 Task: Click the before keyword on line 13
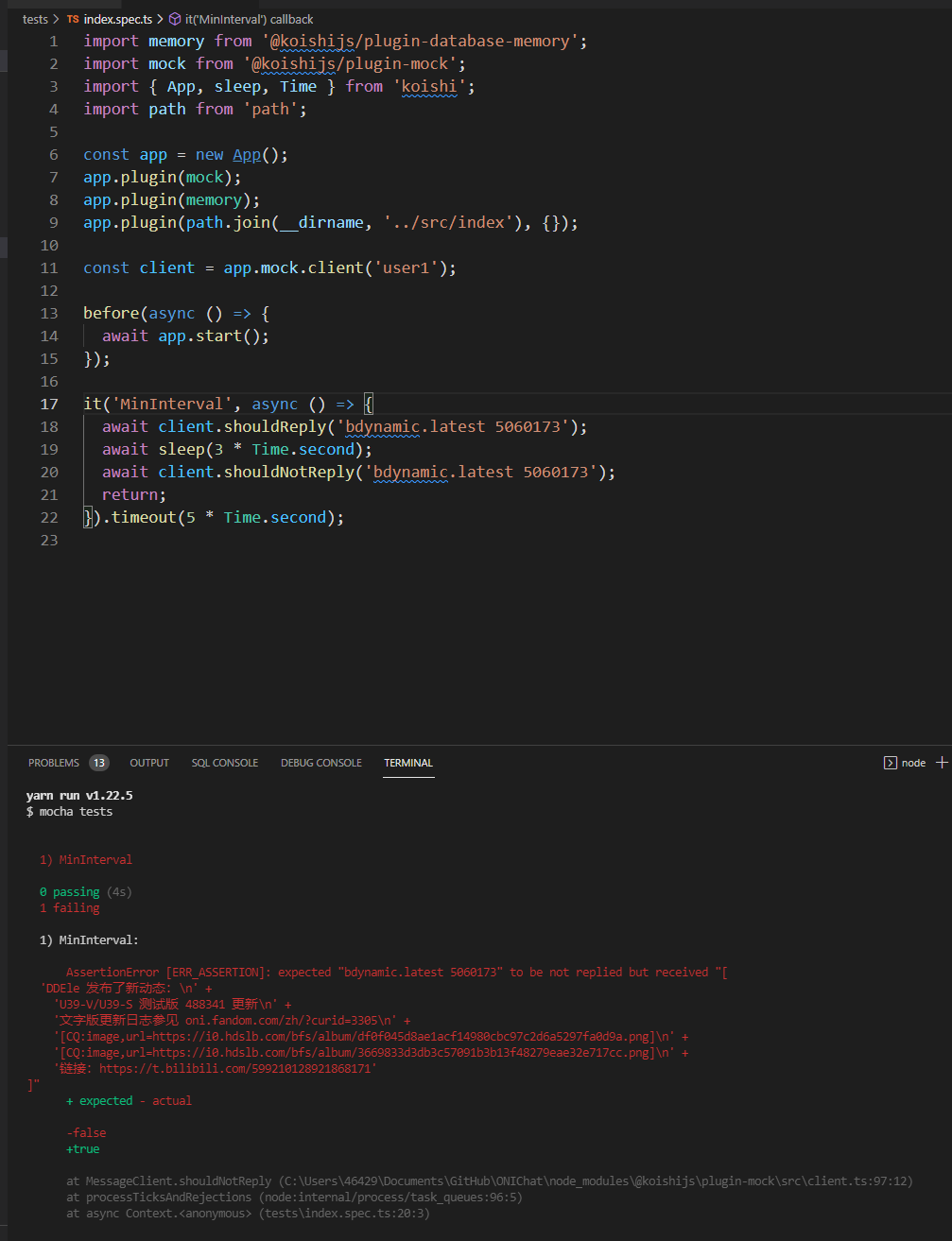(111, 313)
